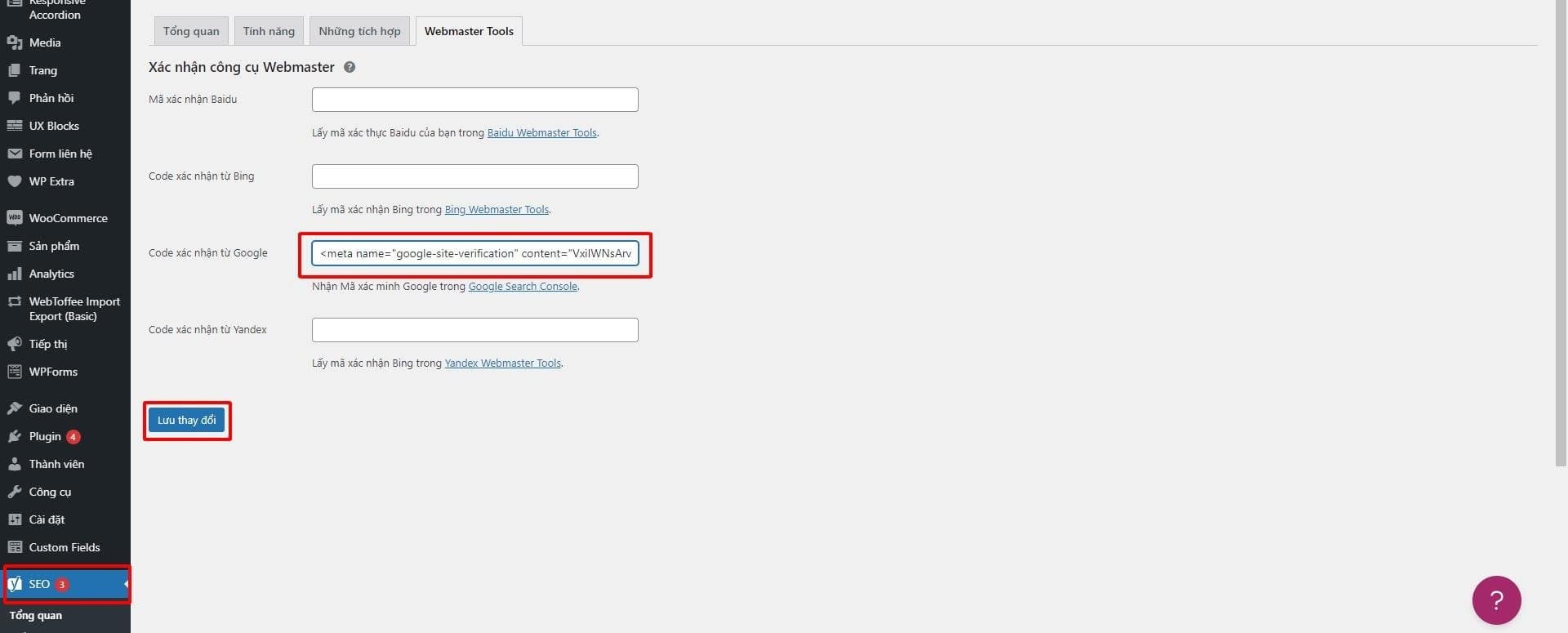
Task: Open the Yoast SEO icon in sidebar
Action: pos(15,584)
